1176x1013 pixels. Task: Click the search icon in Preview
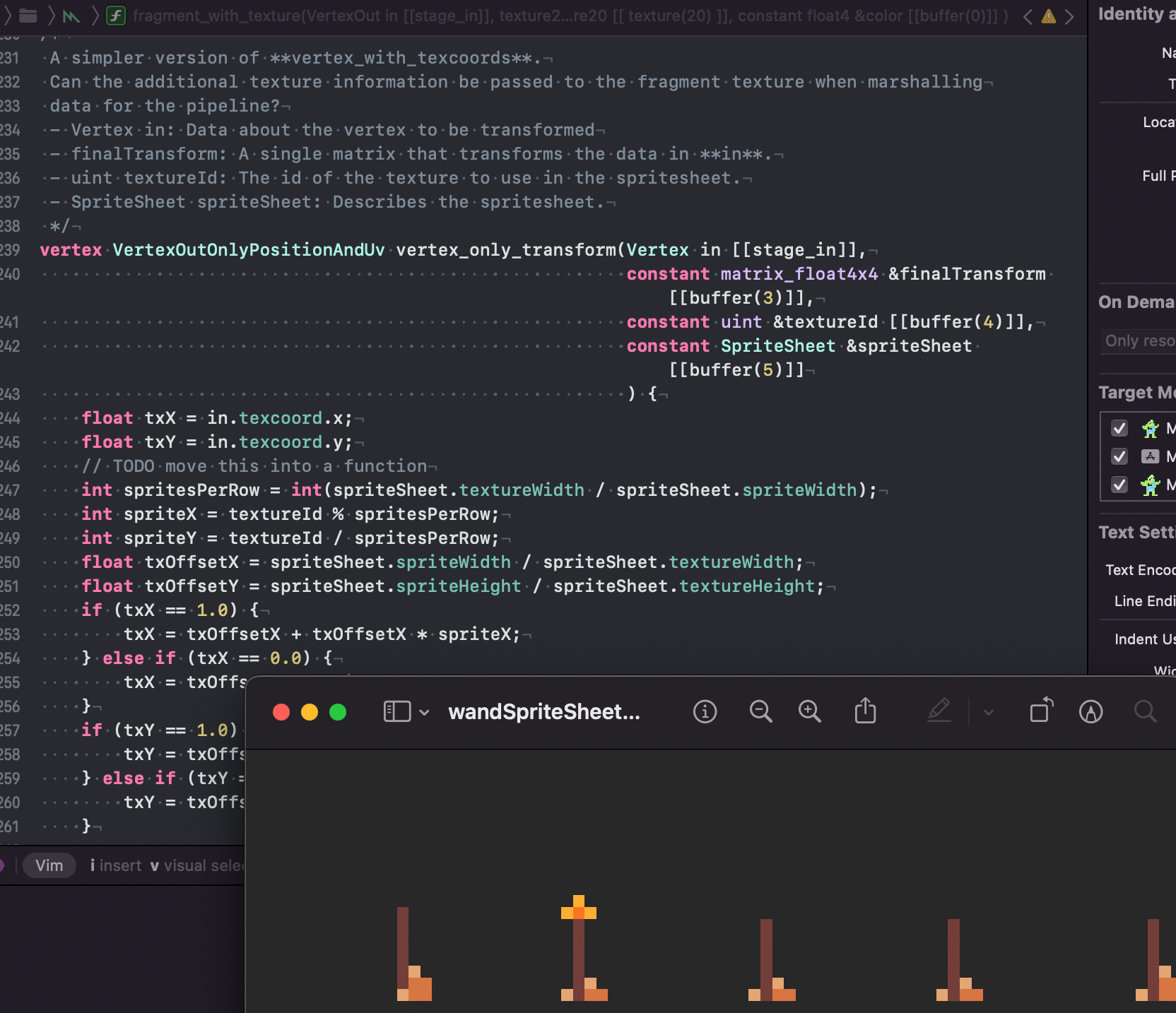[x=1146, y=711]
